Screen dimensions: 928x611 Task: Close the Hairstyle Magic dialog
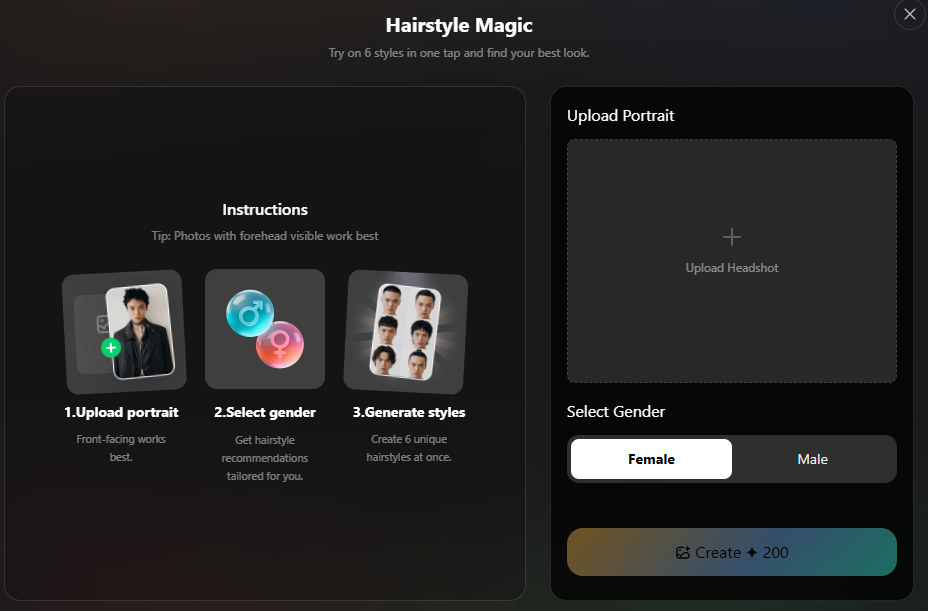point(909,14)
